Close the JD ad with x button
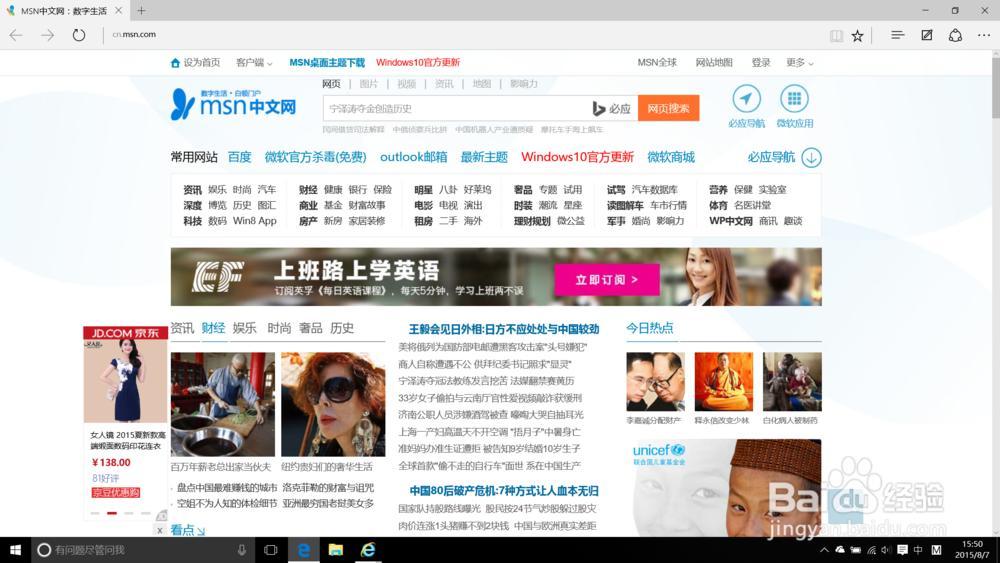 click(x=159, y=530)
